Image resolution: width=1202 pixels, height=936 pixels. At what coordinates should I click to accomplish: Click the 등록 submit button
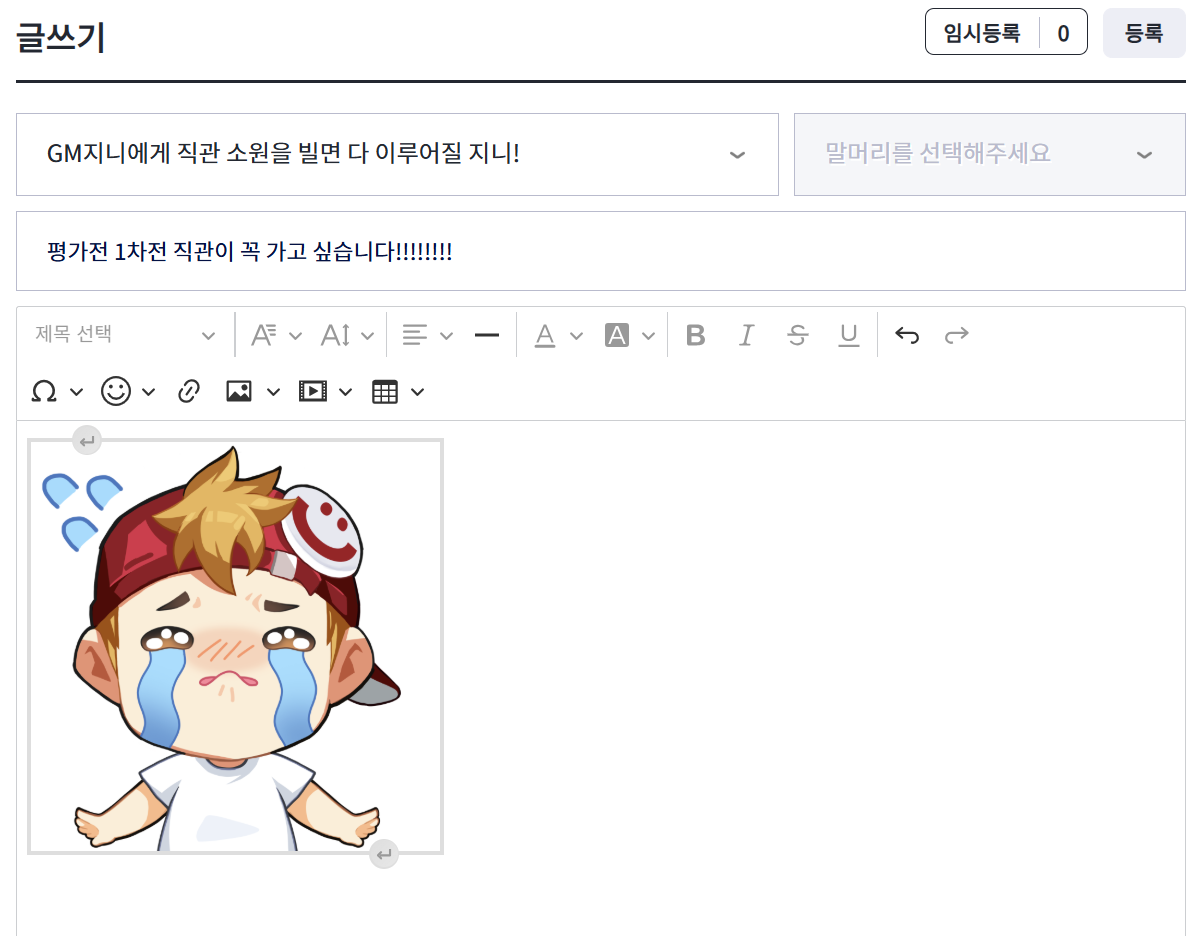1143,33
